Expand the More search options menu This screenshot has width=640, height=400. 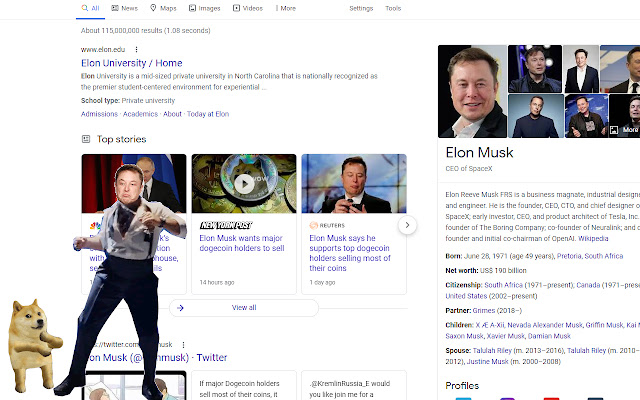[286, 8]
